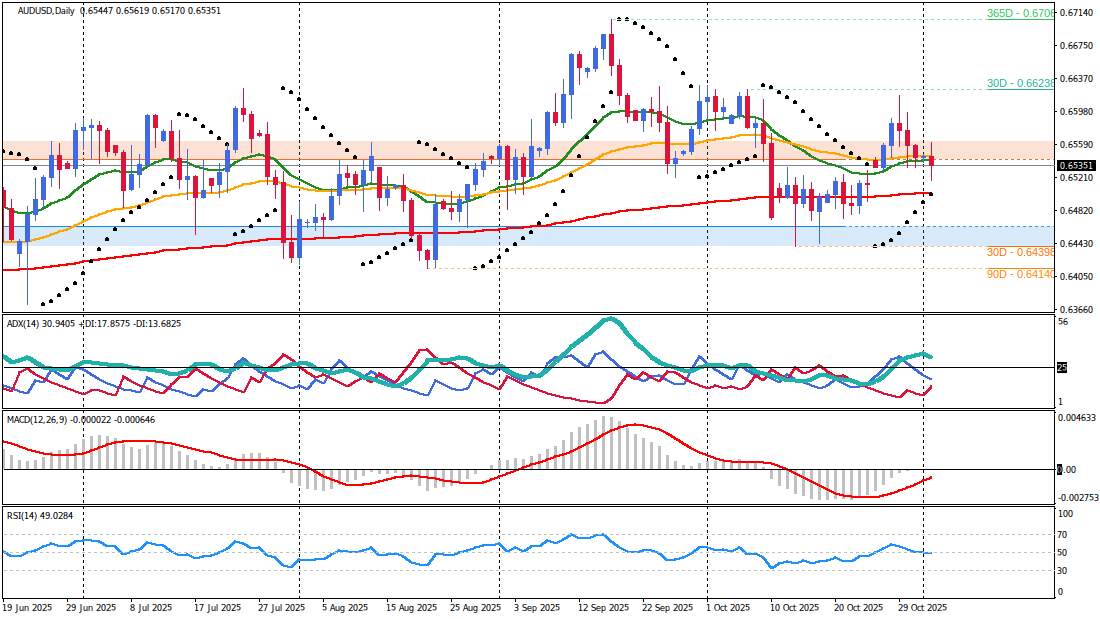Select the RSI(14) 49.0284 indicator label
Screen dimensions: 1100x619
coord(39,516)
